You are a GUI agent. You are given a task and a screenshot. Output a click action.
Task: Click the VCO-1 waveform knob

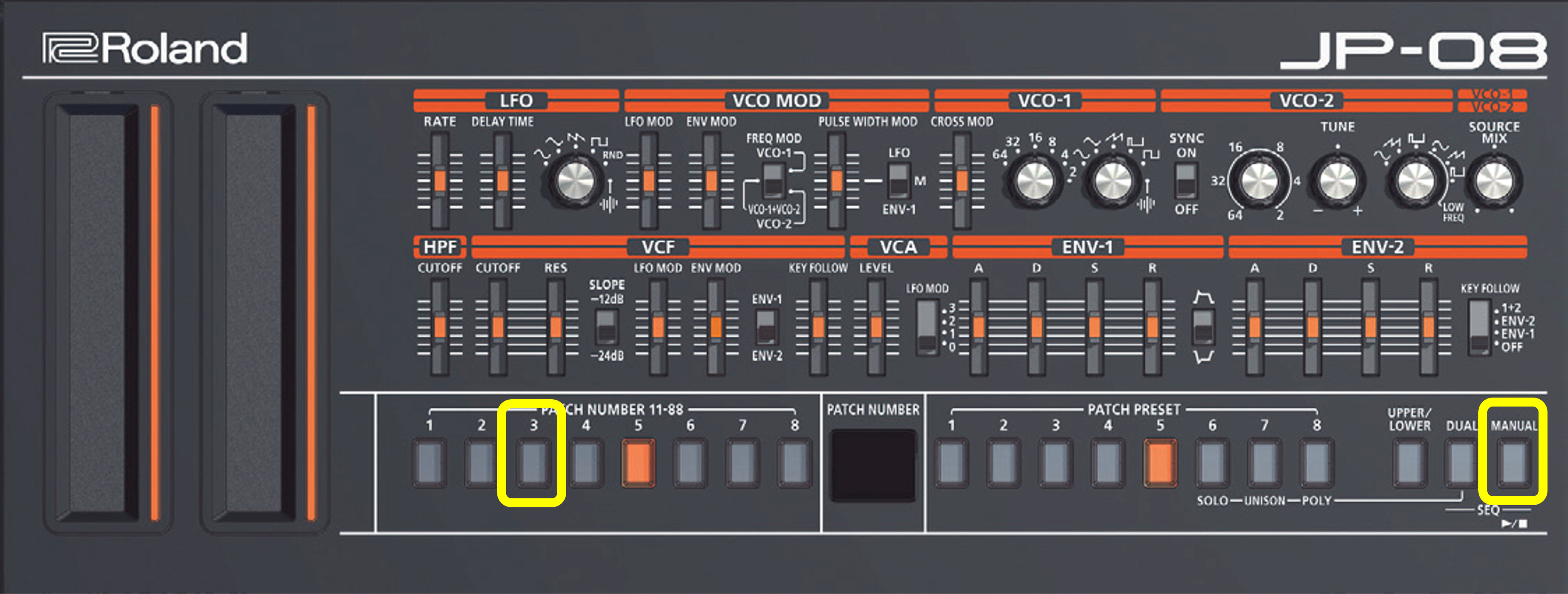pyautogui.click(x=1112, y=181)
